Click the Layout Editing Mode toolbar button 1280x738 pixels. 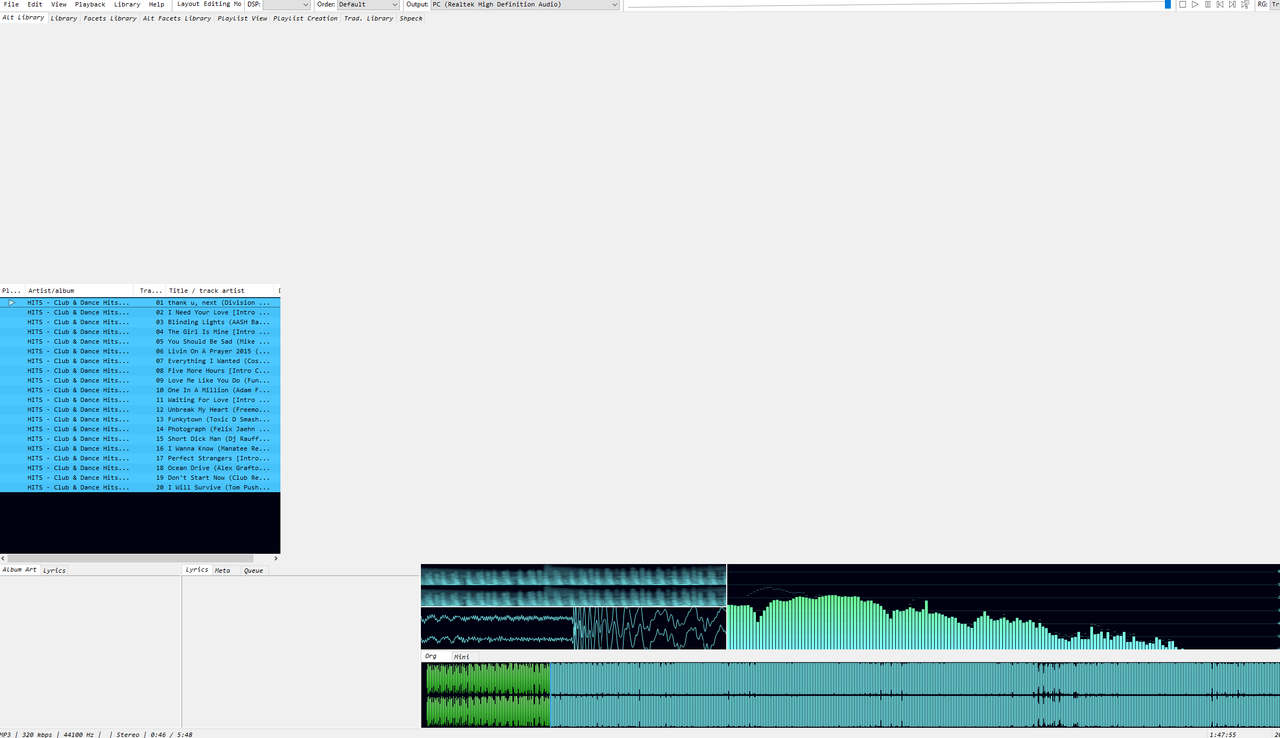tap(207, 4)
